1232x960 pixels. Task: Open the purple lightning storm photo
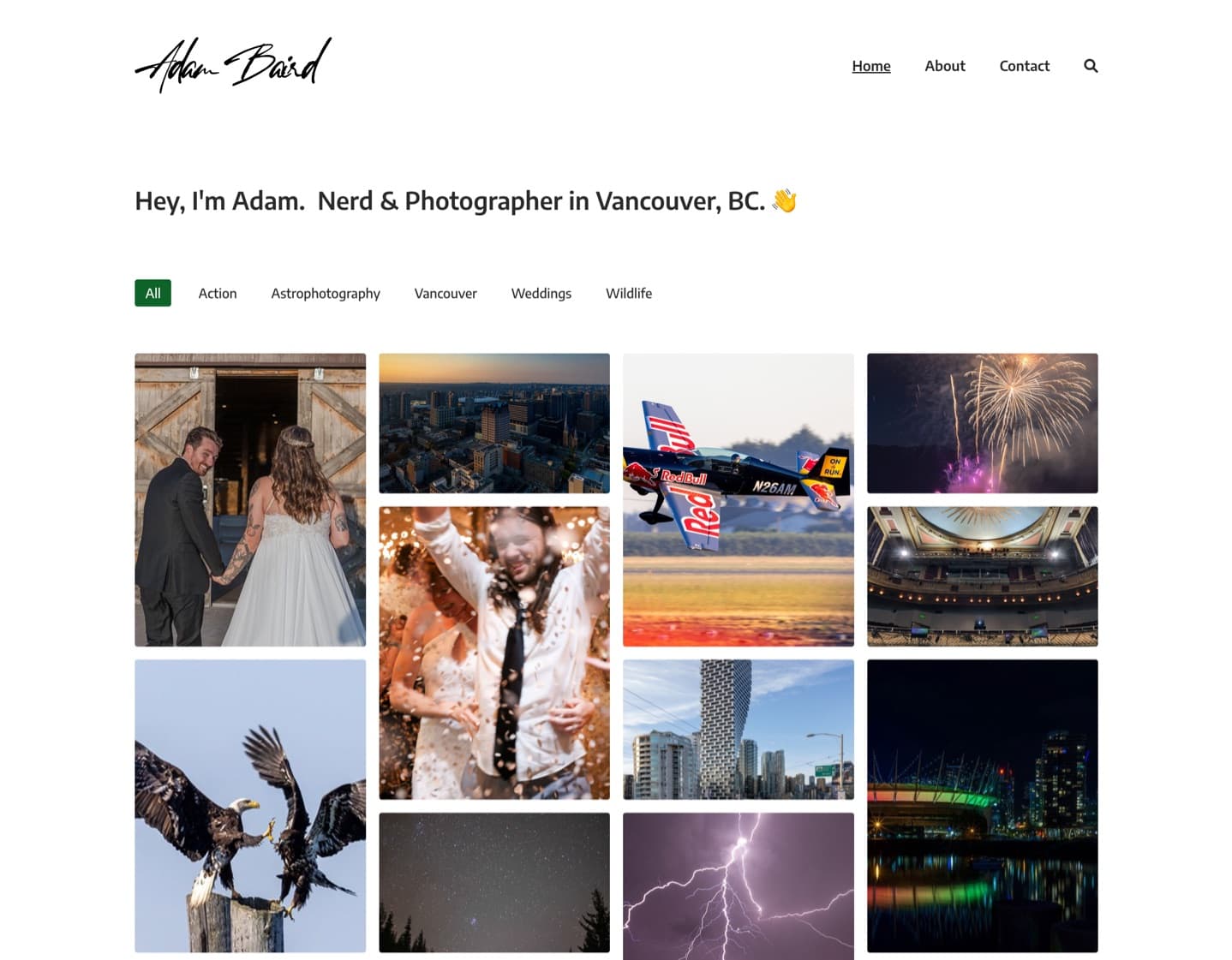tap(739, 886)
